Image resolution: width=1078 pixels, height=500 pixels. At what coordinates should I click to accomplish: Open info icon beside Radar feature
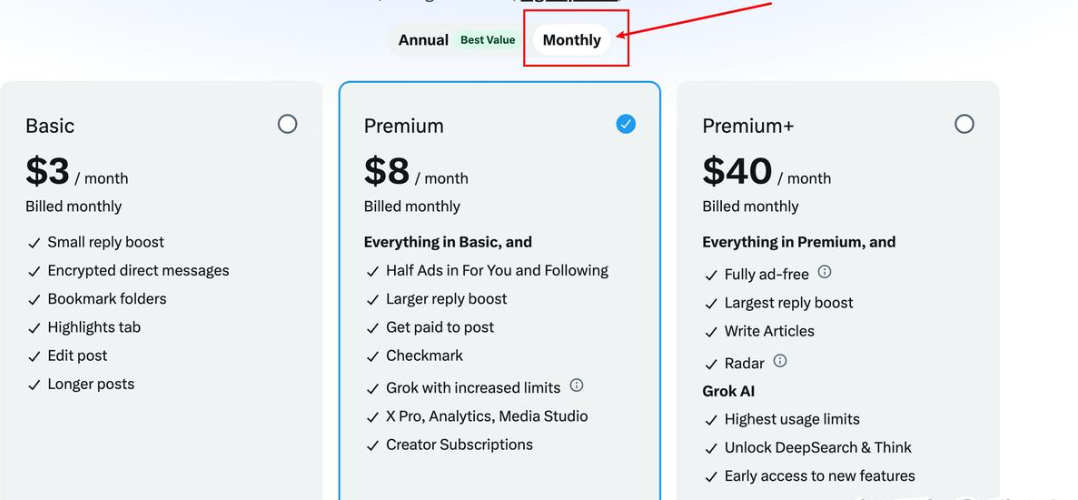point(780,360)
